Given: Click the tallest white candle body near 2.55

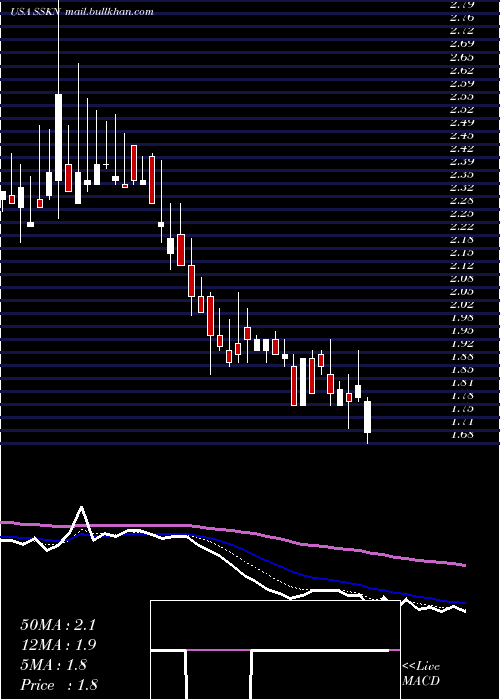Looking at the screenshot, I should pyautogui.click(x=58, y=138).
